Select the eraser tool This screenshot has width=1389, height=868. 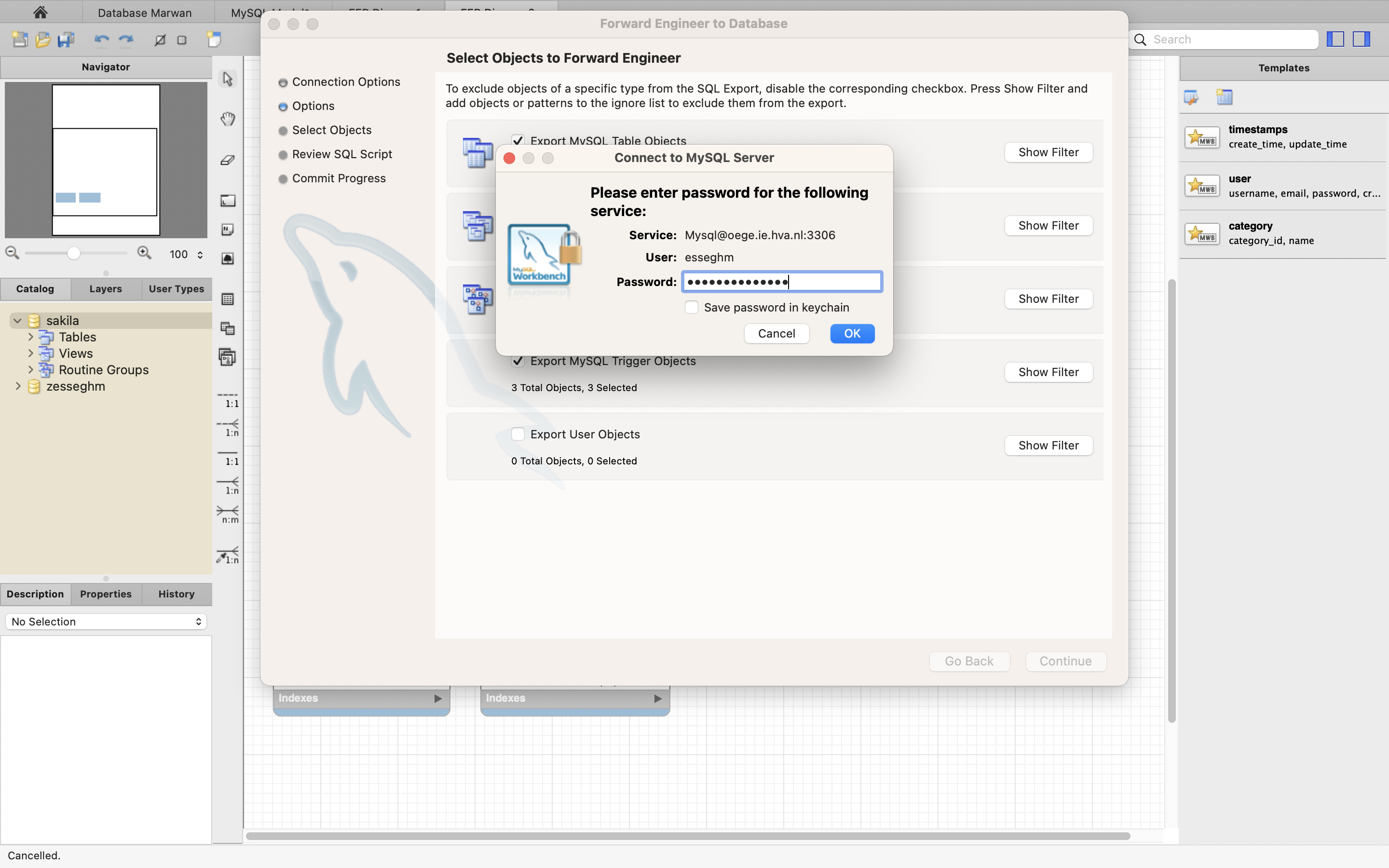pos(228,160)
